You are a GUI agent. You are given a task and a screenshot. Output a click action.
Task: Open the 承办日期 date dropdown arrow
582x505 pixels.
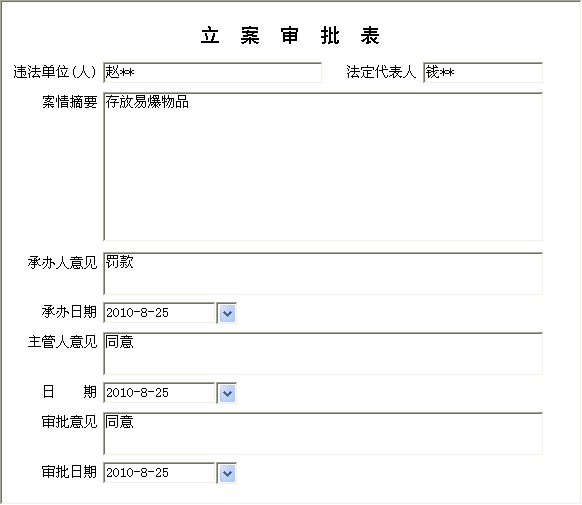tap(227, 314)
